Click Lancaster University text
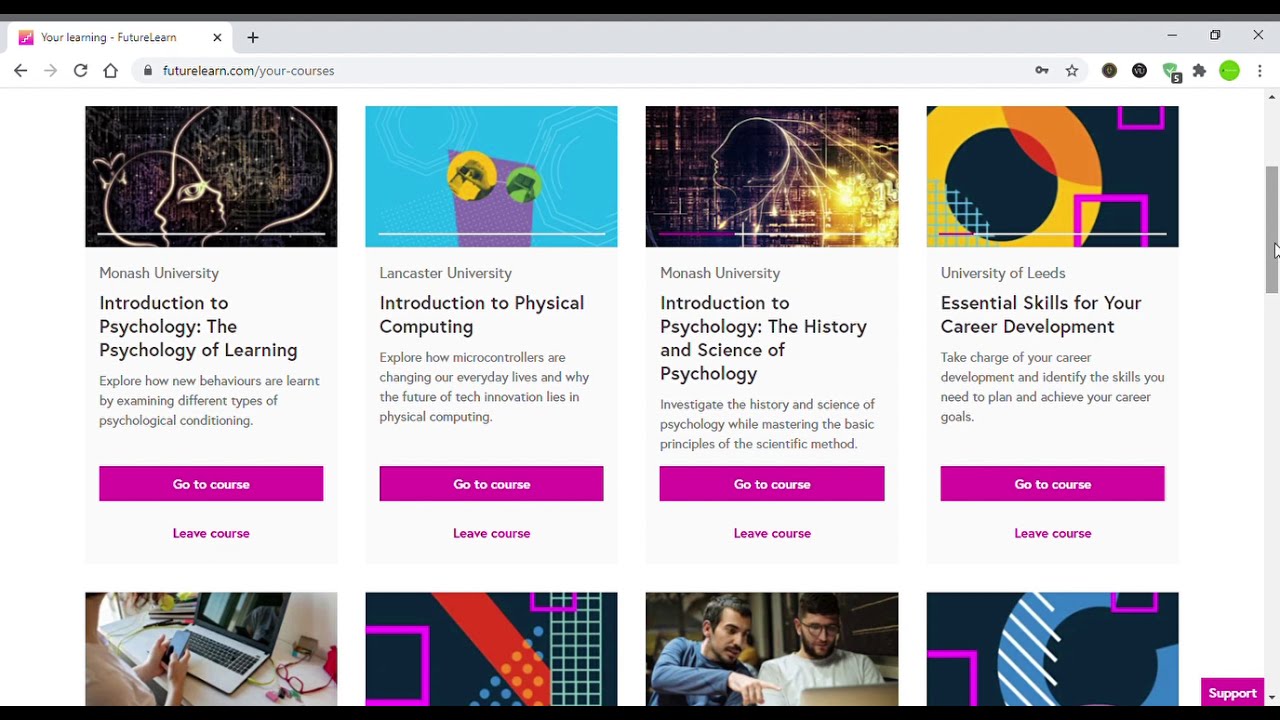Viewport: 1280px width, 720px height. coord(445,273)
